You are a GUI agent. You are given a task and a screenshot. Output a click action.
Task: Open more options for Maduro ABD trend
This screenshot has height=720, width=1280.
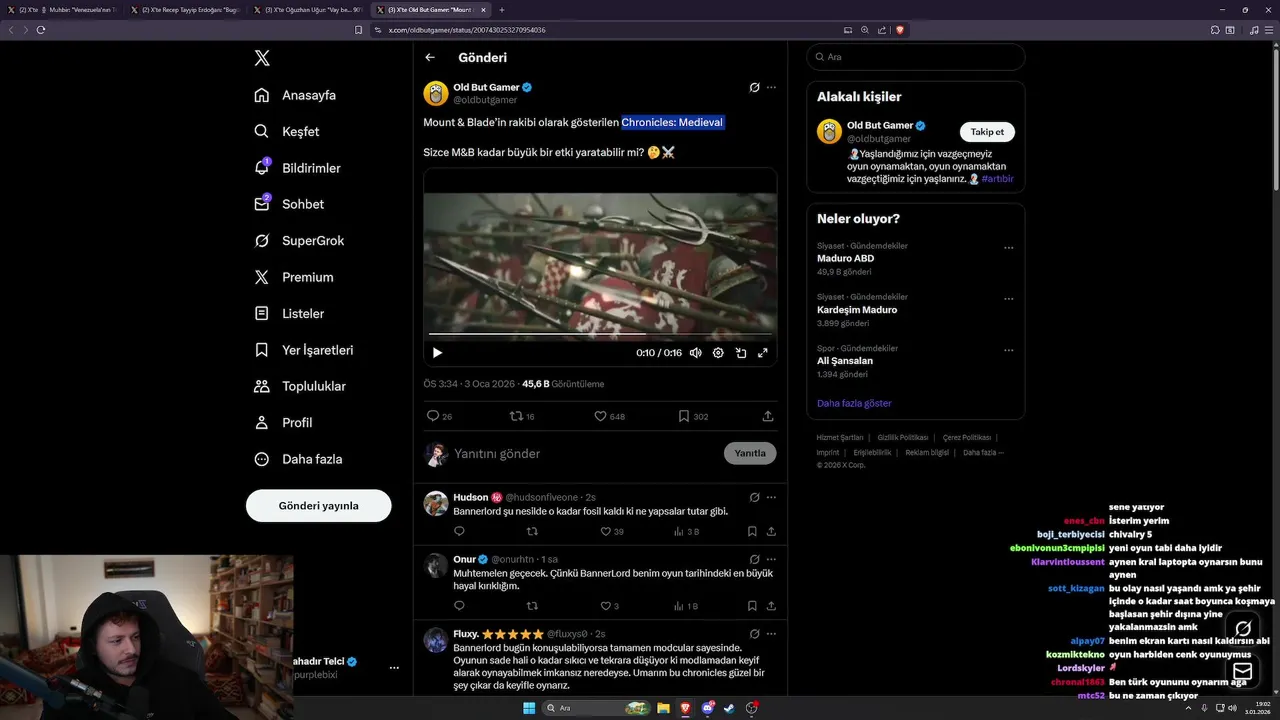pos(1008,248)
